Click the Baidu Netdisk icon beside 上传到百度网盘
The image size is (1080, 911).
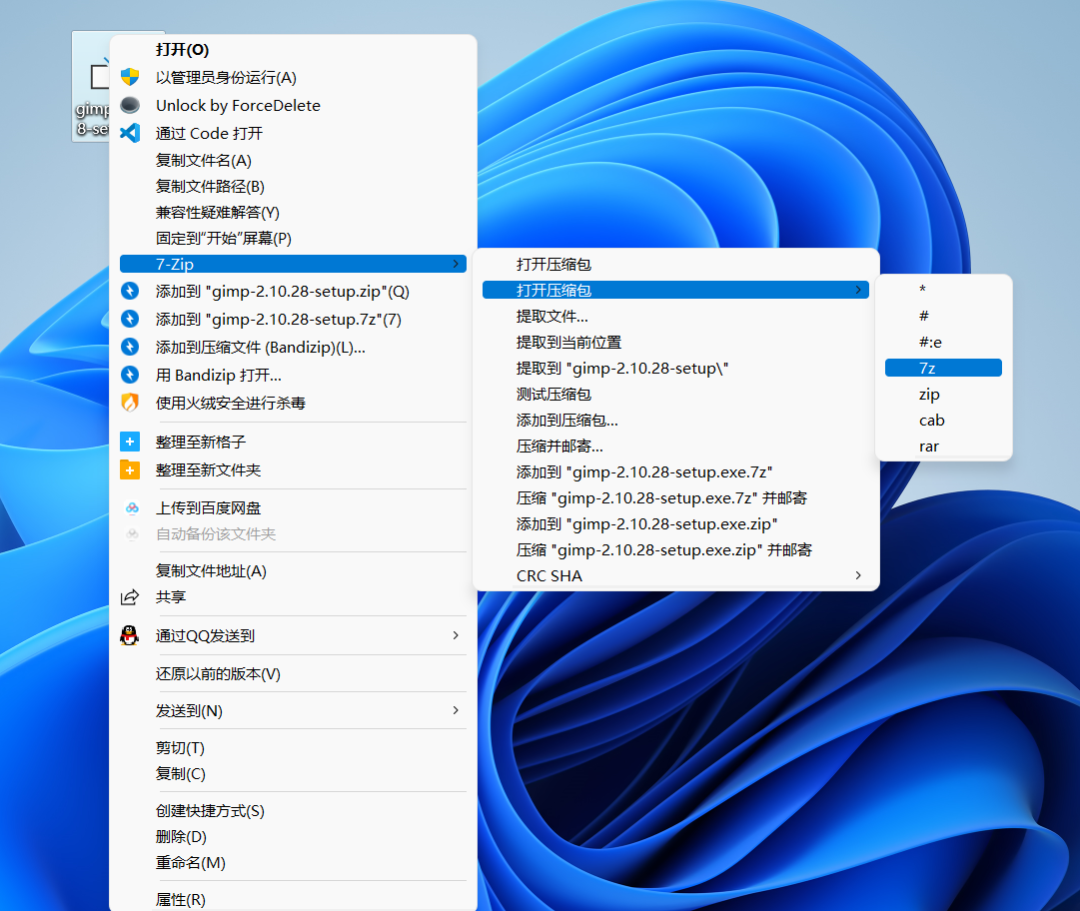(132, 508)
